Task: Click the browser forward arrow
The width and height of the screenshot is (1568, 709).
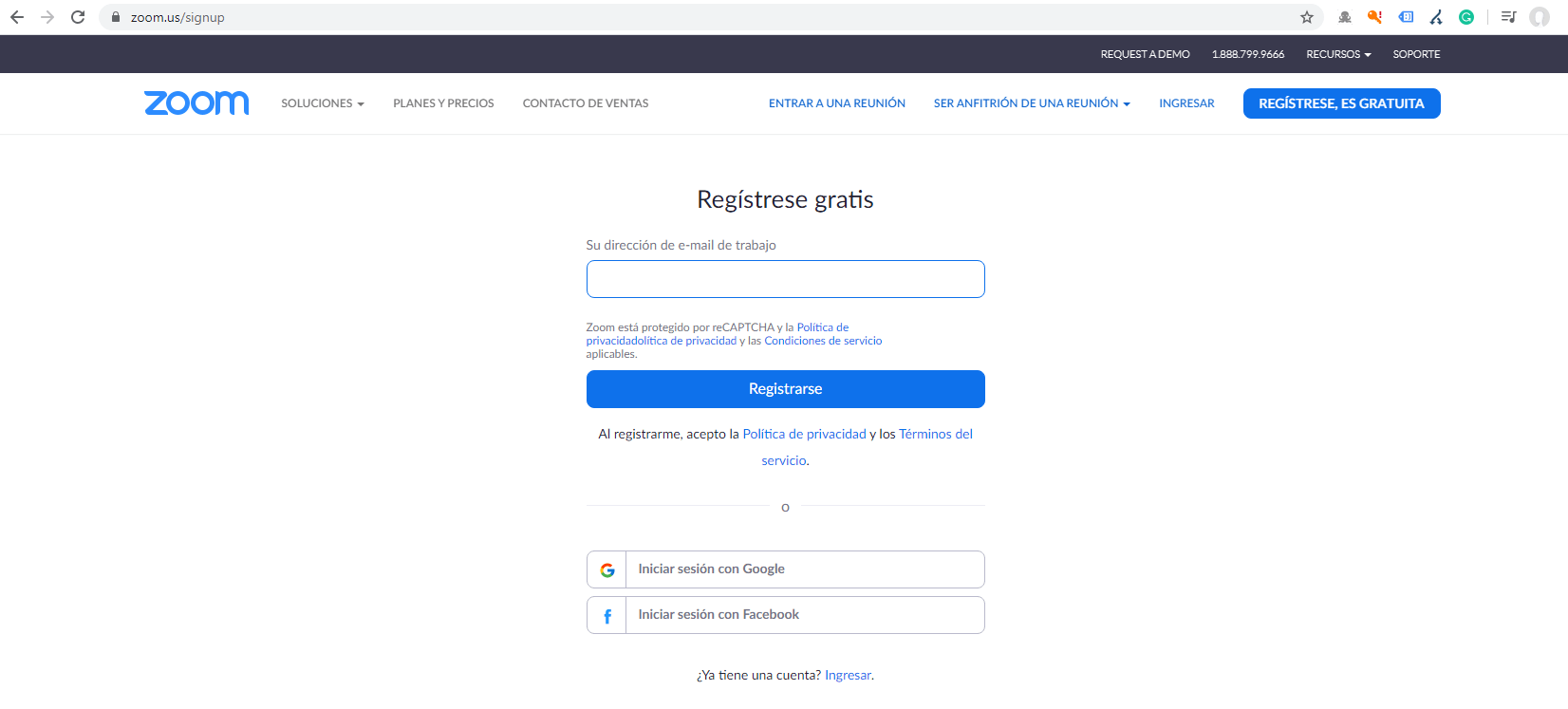Action: click(x=47, y=17)
